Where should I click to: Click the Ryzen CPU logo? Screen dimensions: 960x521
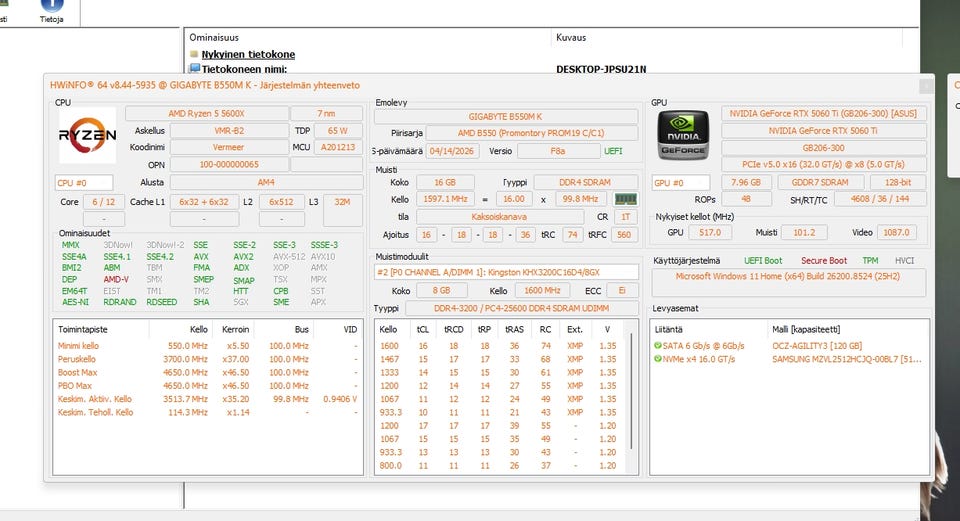pos(87,135)
